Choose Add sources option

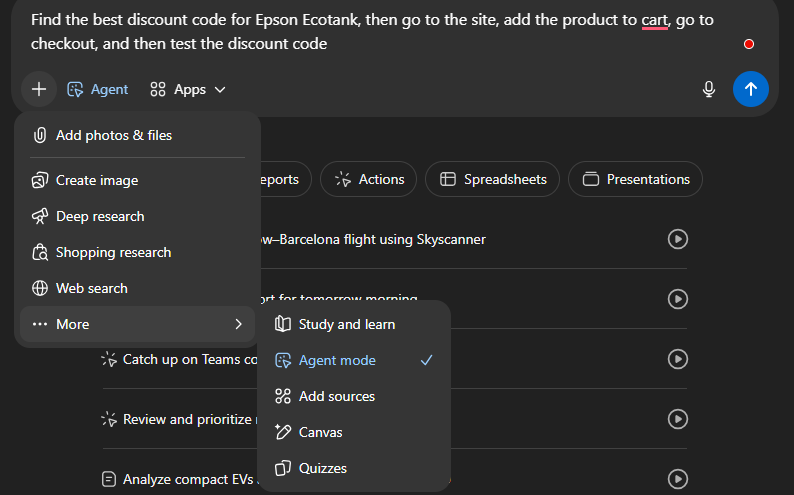coord(354,396)
